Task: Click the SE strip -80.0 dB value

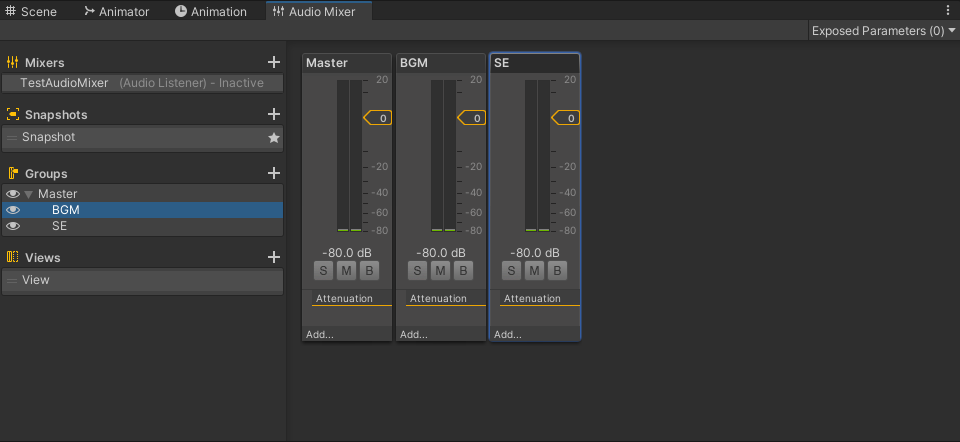Action: click(x=534, y=253)
